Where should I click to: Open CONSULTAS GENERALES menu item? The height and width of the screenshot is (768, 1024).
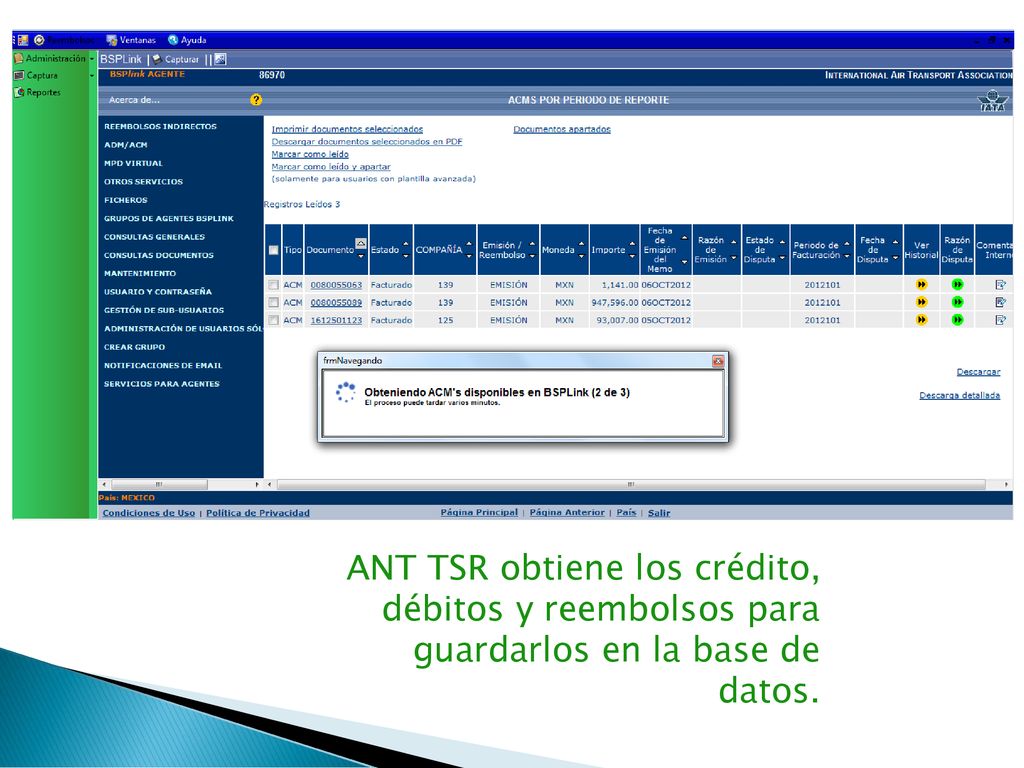click(154, 236)
